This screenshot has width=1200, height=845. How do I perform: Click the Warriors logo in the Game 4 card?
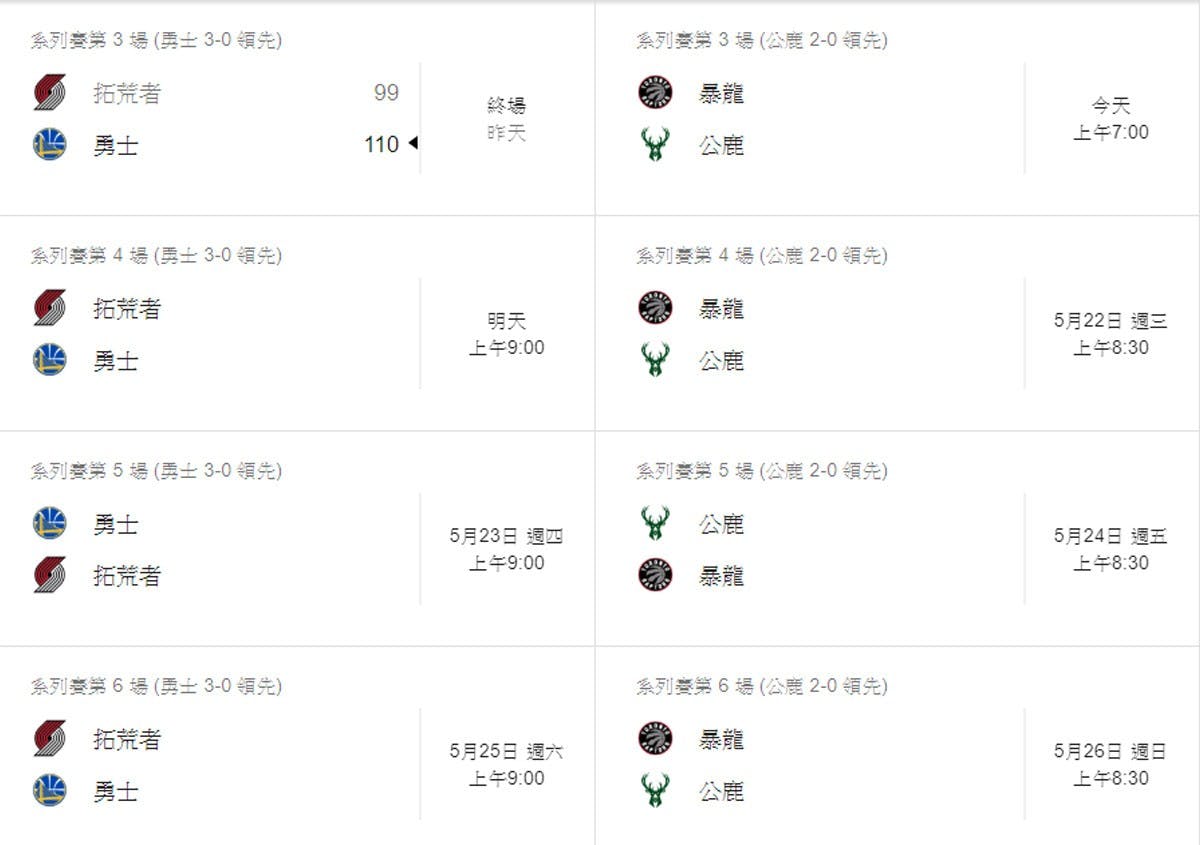[x=50, y=360]
